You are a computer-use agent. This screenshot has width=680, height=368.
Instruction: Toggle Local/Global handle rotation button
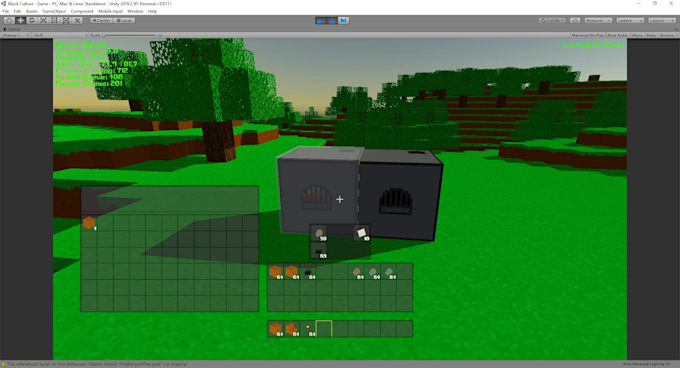(x=124, y=20)
